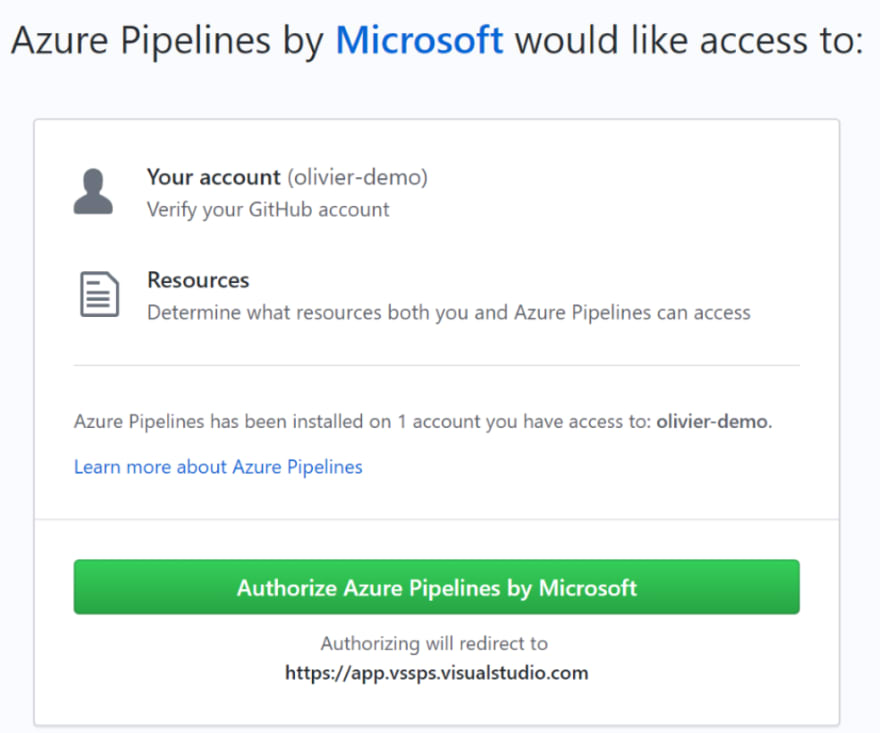The width and height of the screenshot is (880, 733).
Task: Select Verify your GitHub account text
Action: [268, 210]
